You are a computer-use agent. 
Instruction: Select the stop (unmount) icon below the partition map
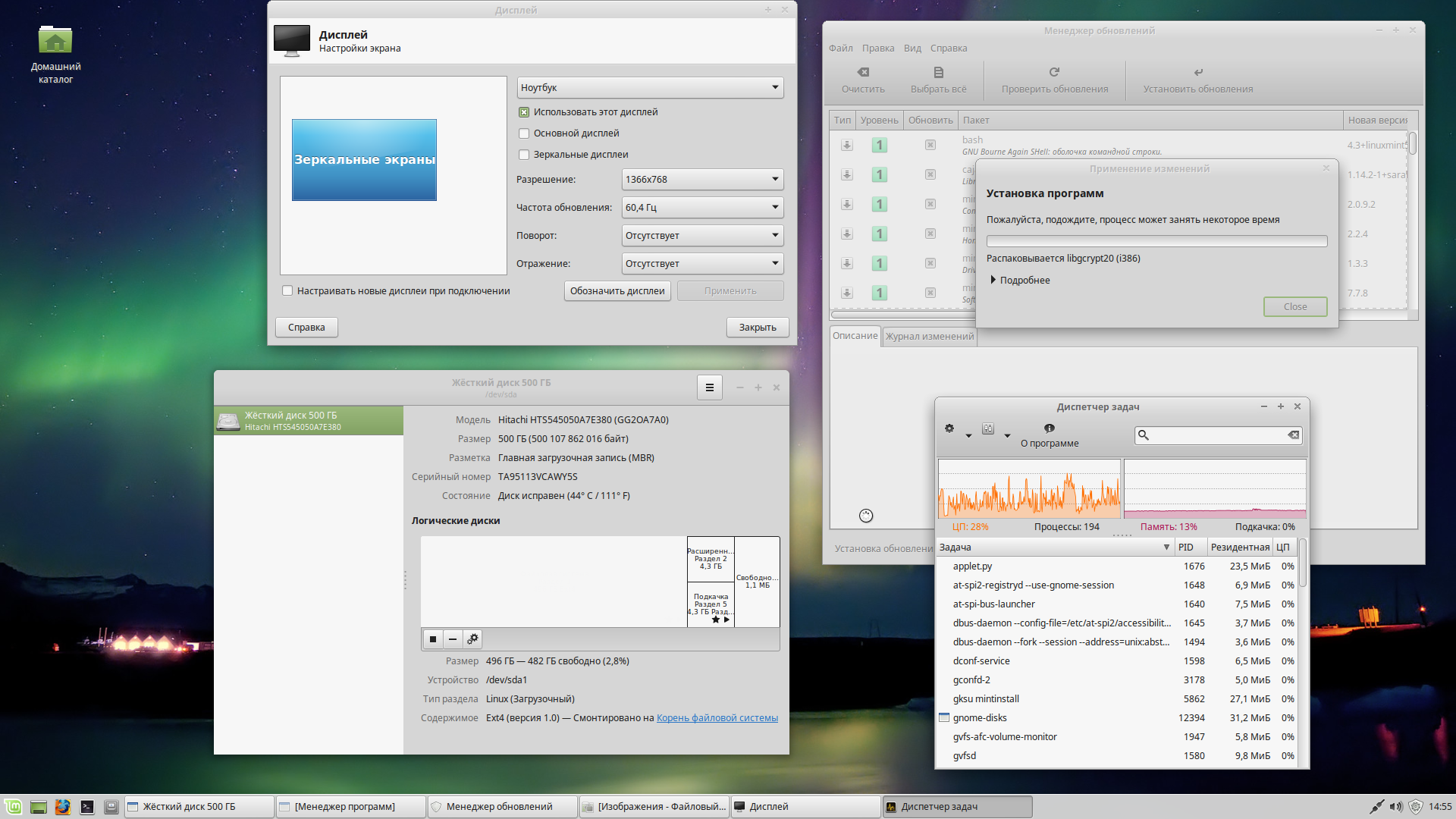432,639
